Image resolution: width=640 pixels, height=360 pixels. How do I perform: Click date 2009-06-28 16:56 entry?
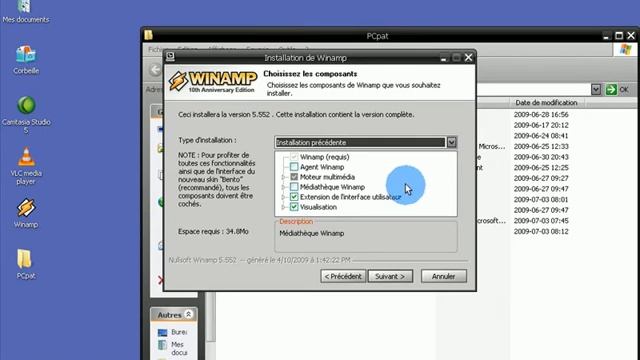point(541,115)
